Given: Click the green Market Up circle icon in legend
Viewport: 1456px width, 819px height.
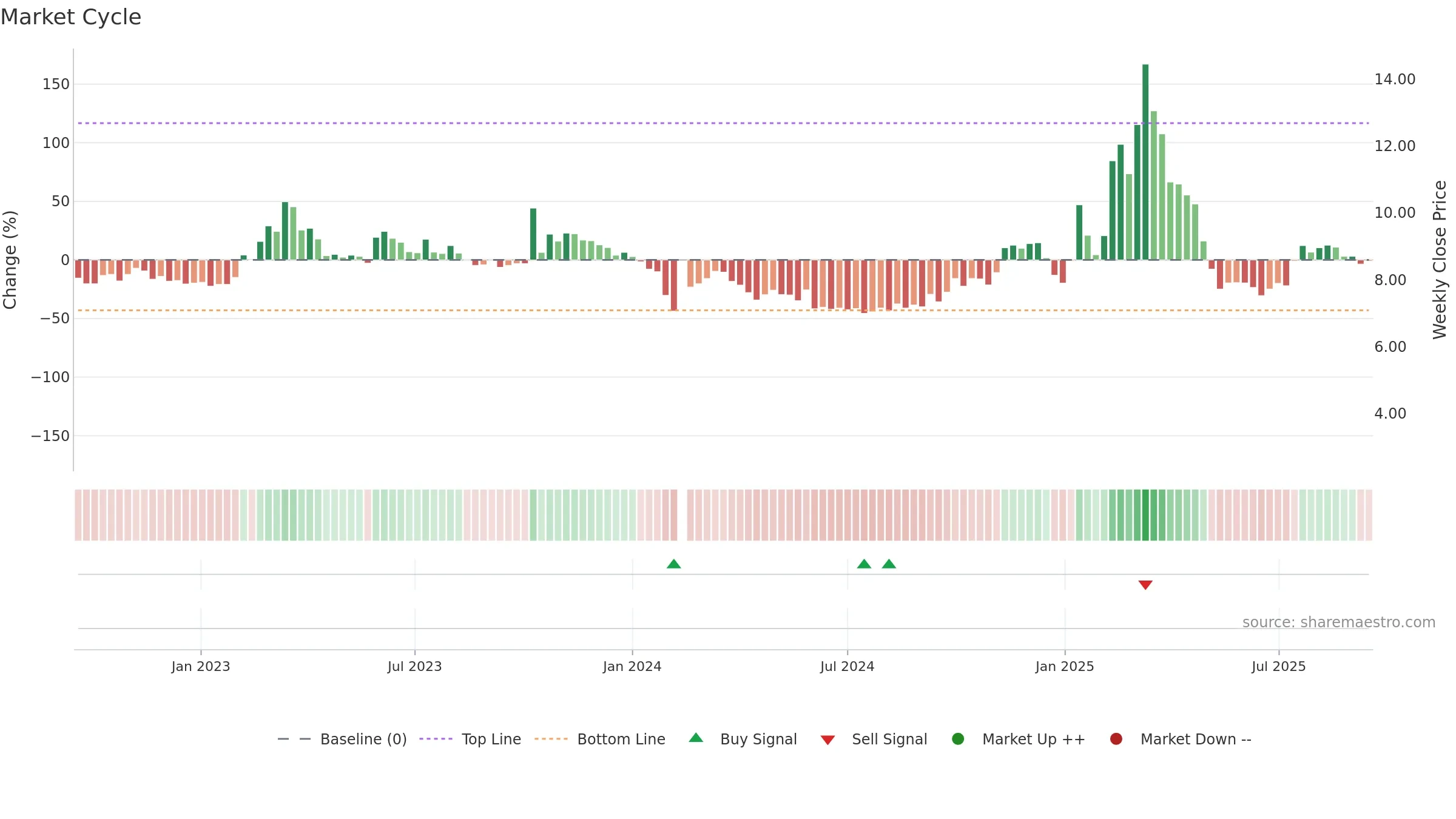Looking at the screenshot, I should click(958, 739).
